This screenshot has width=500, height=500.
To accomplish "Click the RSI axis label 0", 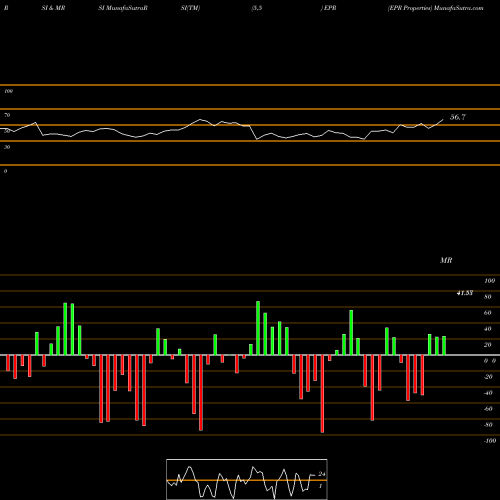I will pos(5,171).
